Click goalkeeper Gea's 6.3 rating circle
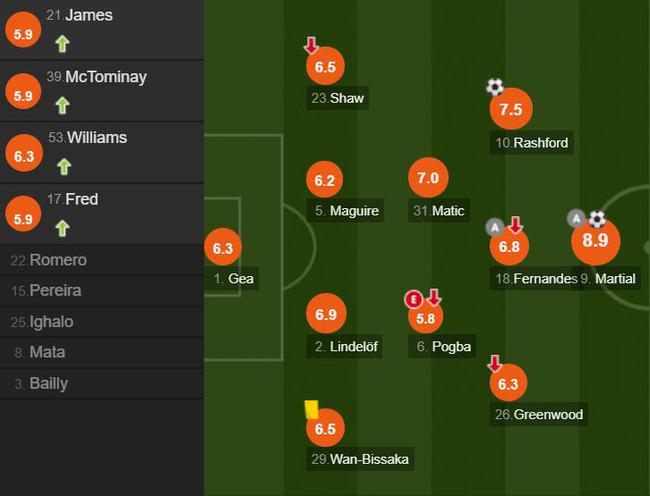 click(223, 247)
